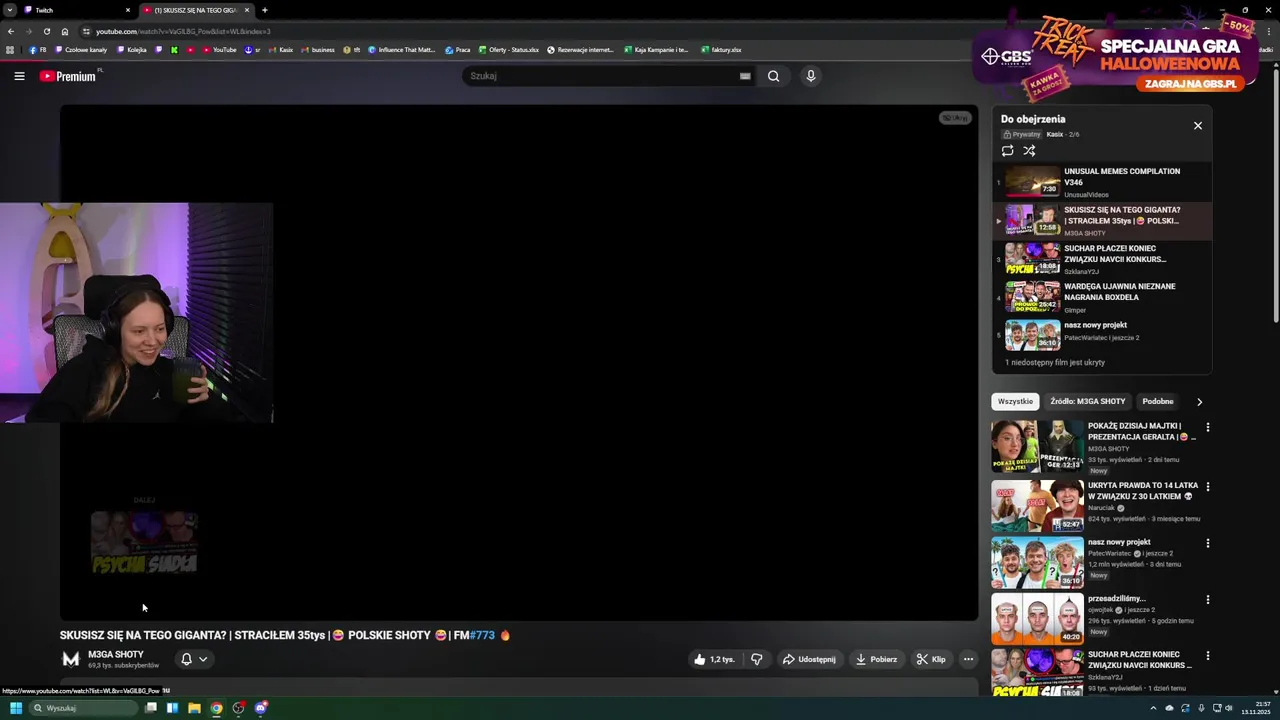
Task: Open WARDĘGA UJAWNIA NIEZNANE NAGRANIA BOXDELA
Action: click(1101, 297)
